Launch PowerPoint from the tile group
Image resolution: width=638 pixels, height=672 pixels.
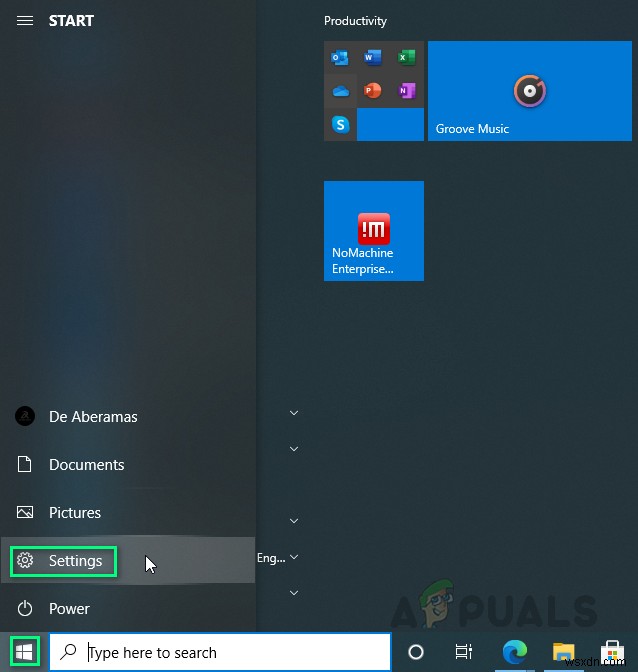click(373, 91)
